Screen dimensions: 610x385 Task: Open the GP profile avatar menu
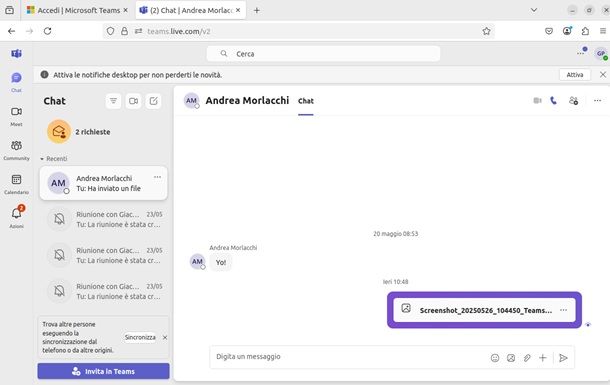click(601, 53)
